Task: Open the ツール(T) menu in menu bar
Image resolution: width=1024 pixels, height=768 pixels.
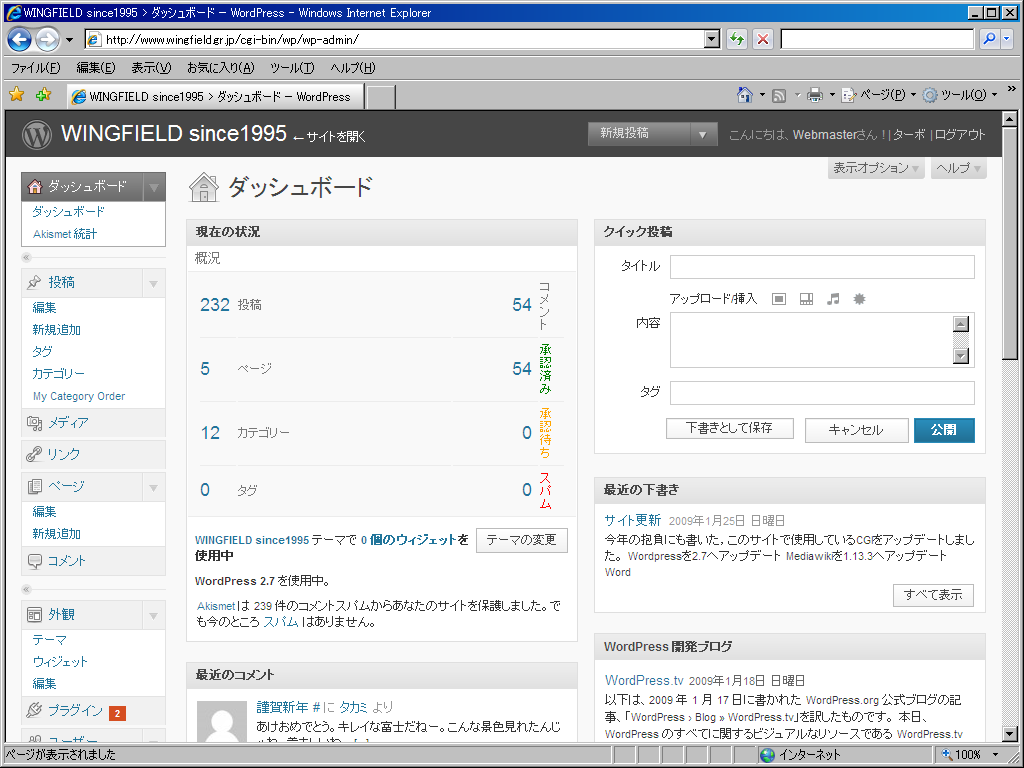Action: [x=292, y=68]
